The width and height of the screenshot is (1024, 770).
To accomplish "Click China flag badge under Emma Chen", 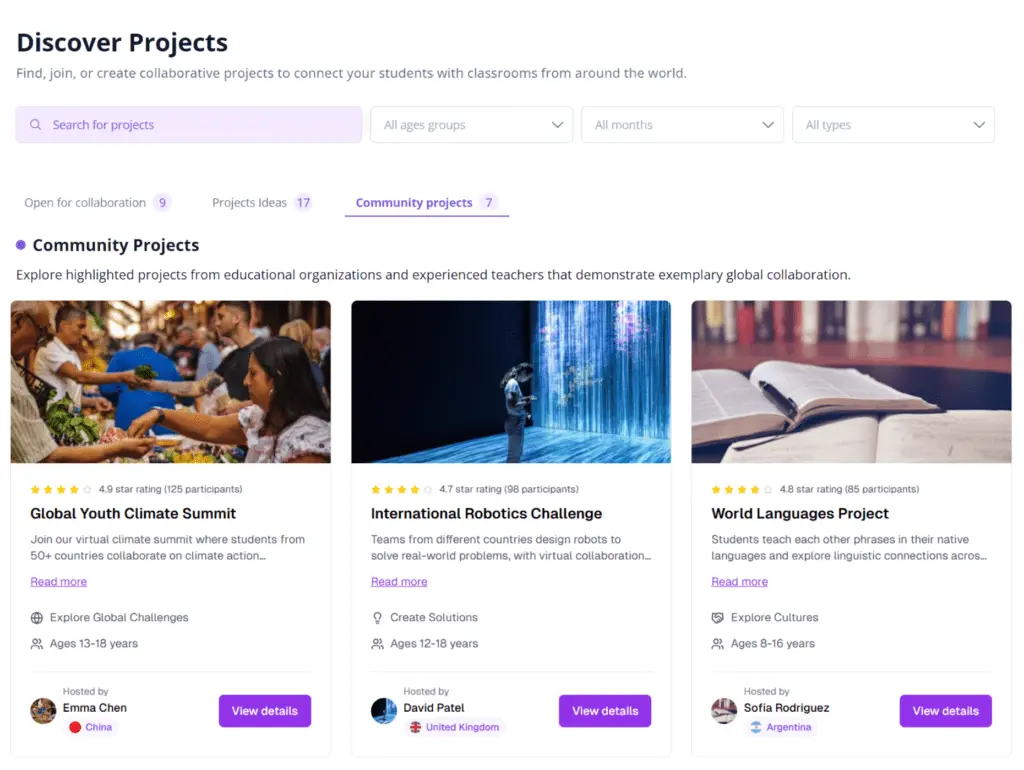I will 91,727.
